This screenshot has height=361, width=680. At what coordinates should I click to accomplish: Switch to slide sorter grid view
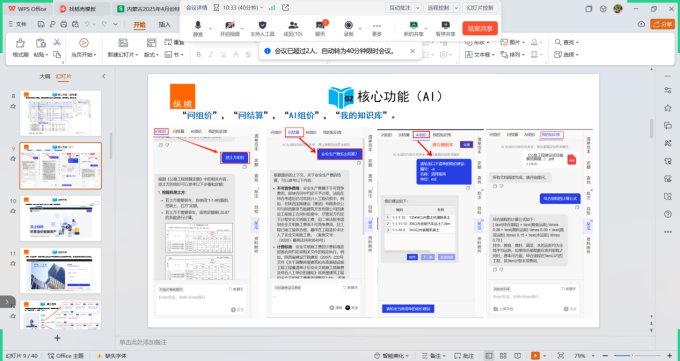[503, 356]
